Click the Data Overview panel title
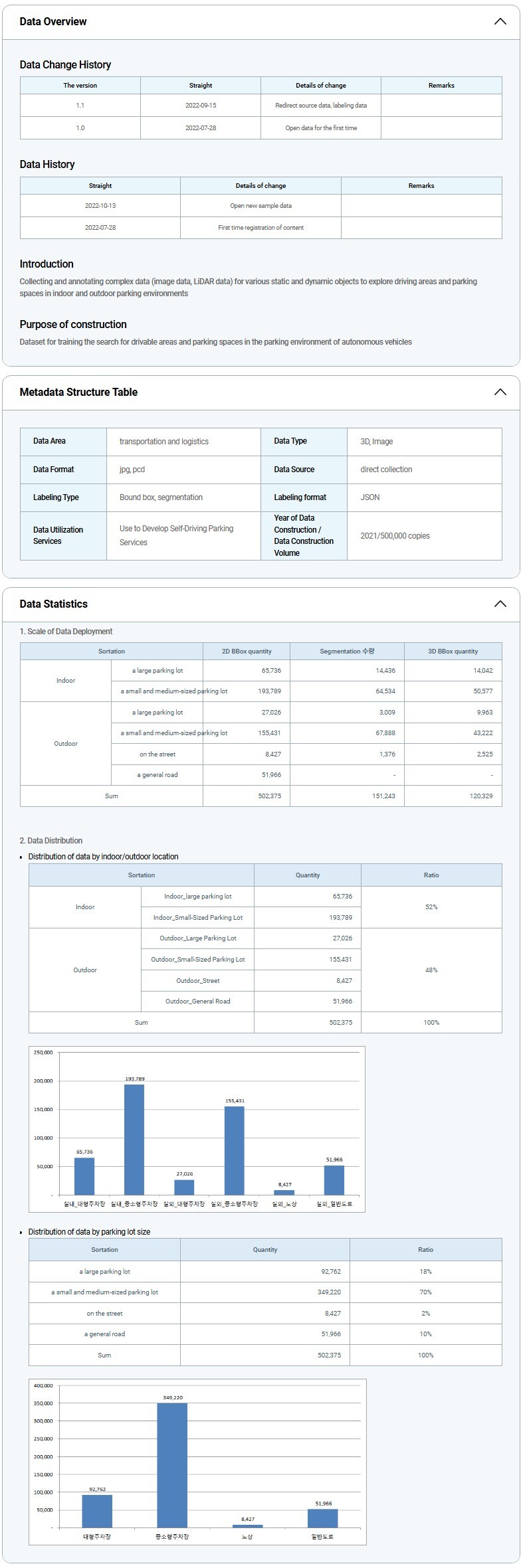The height and width of the screenshot is (1568, 523). tap(53, 22)
